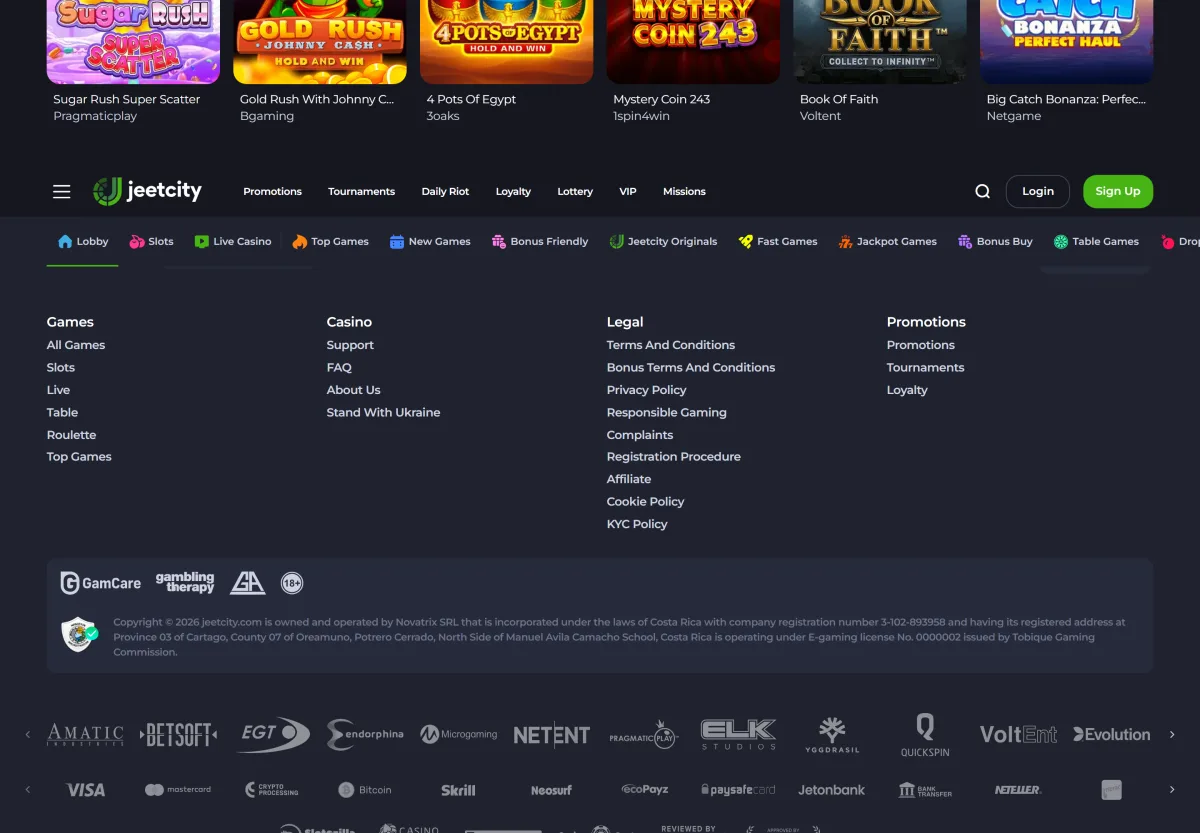Click the Skrill payment logo
The image size is (1200, 833).
click(x=458, y=790)
